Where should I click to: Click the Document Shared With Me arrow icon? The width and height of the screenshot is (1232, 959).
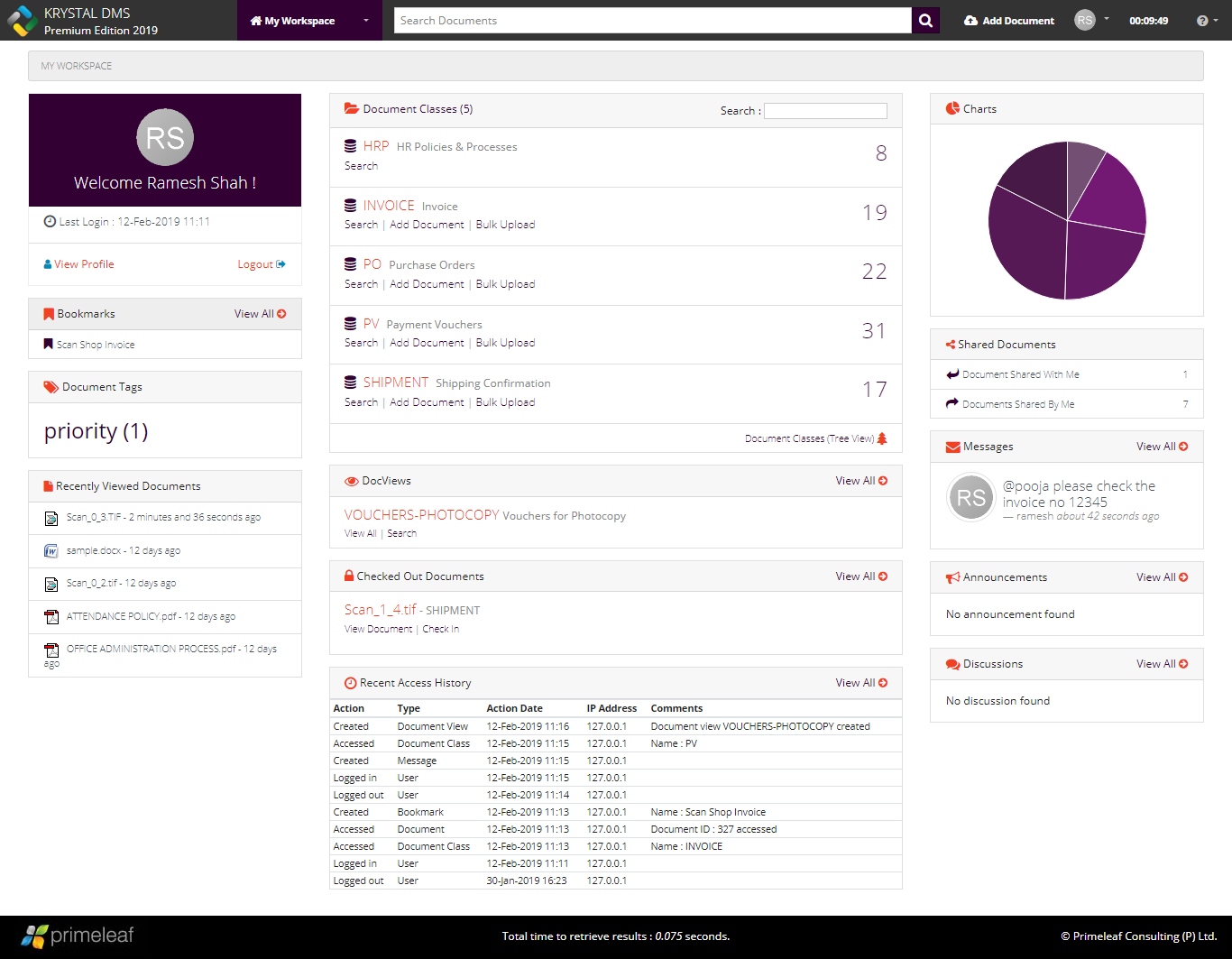click(x=952, y=373)
